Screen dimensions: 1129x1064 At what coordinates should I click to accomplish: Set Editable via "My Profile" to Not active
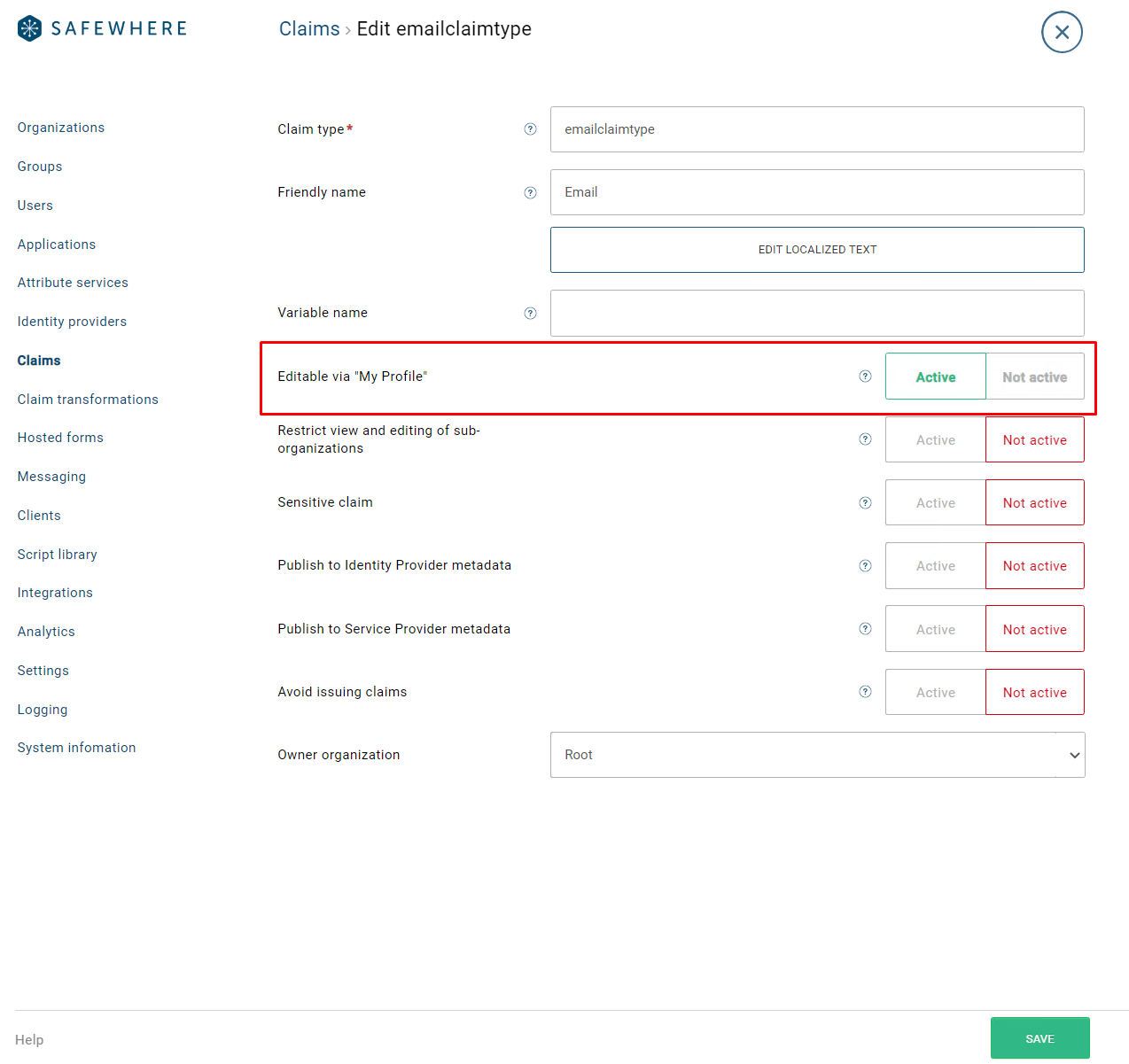coord(1034,377)
